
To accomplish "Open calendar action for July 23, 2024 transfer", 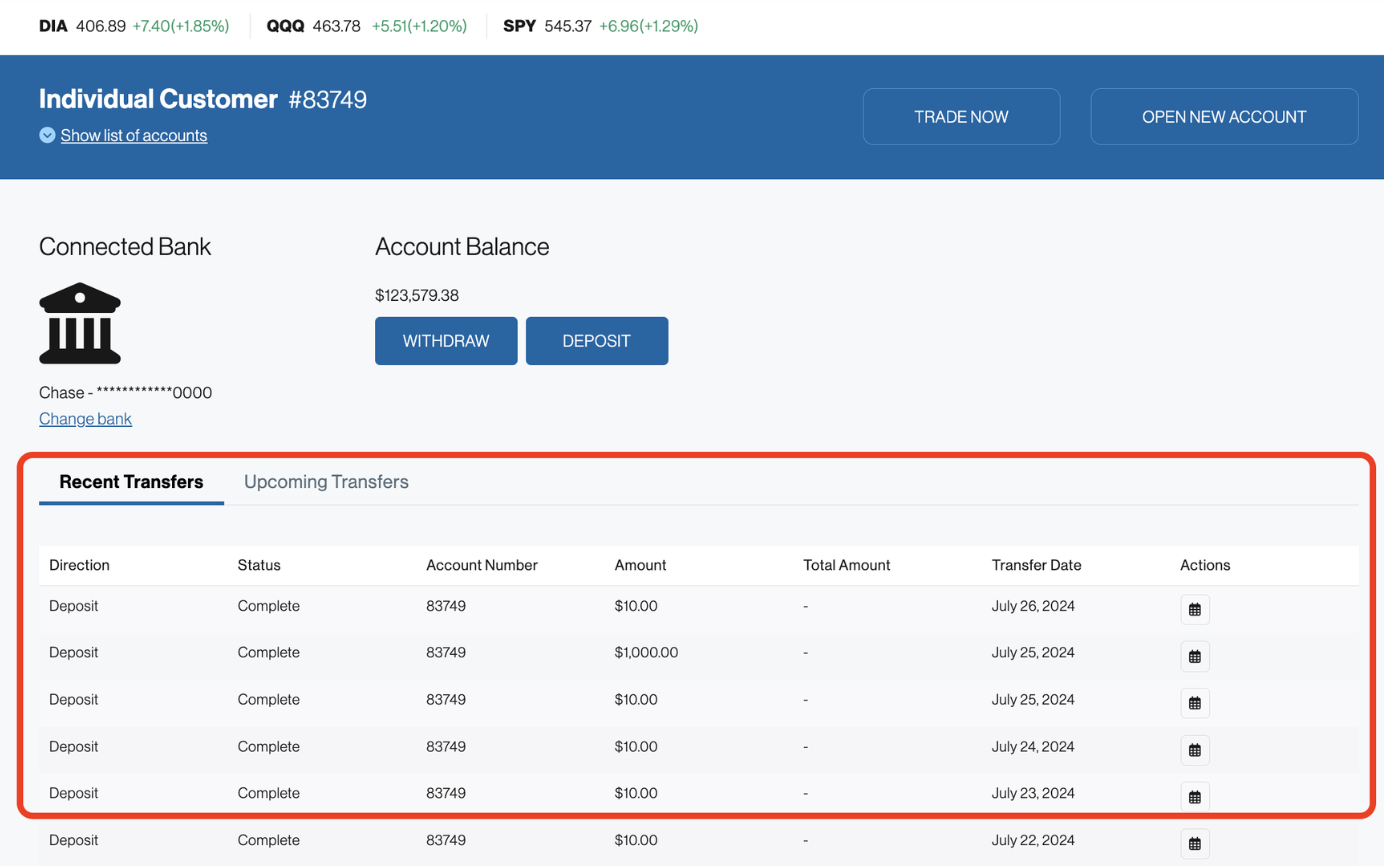I will [1195, 797].
